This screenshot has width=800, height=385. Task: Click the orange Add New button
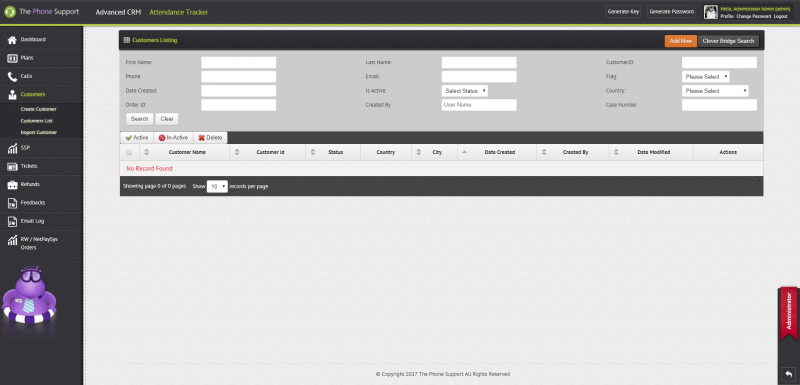point(681,41)
